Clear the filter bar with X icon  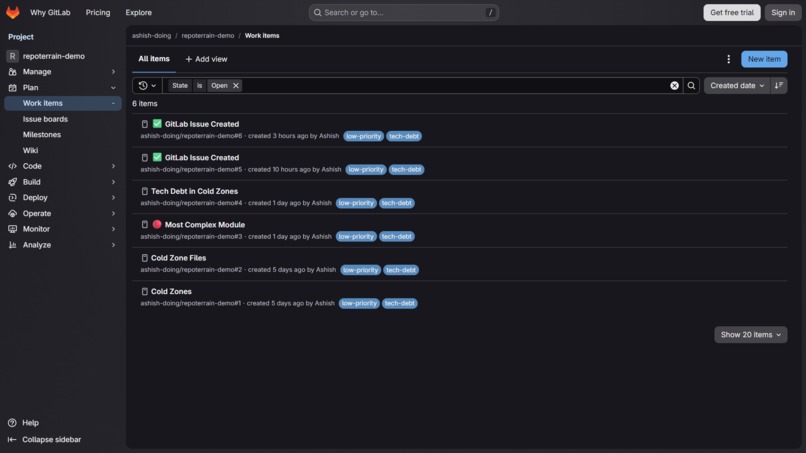click(x=674, y=85)
